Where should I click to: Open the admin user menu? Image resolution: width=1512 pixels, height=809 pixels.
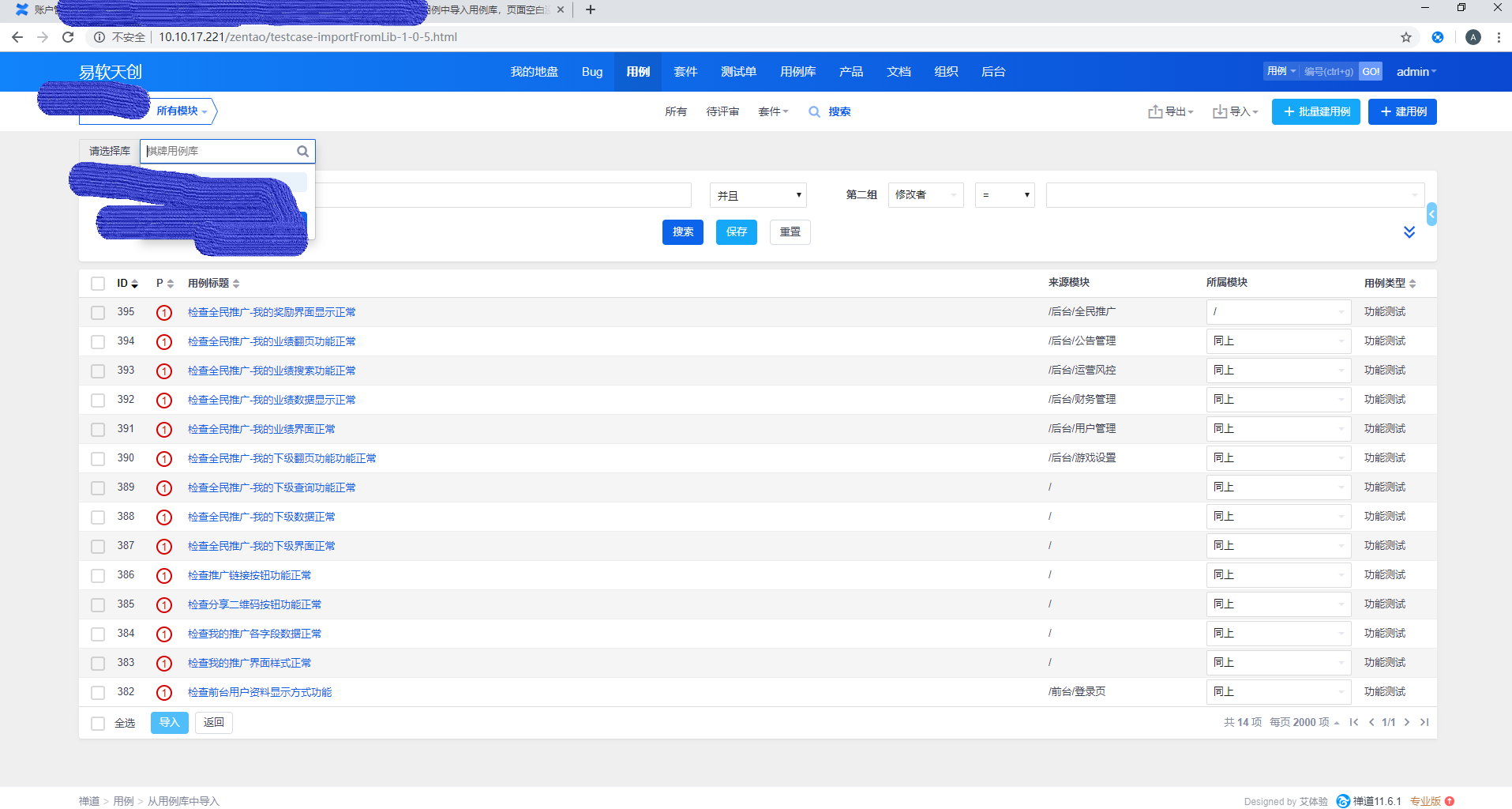tap(1416, 72)
